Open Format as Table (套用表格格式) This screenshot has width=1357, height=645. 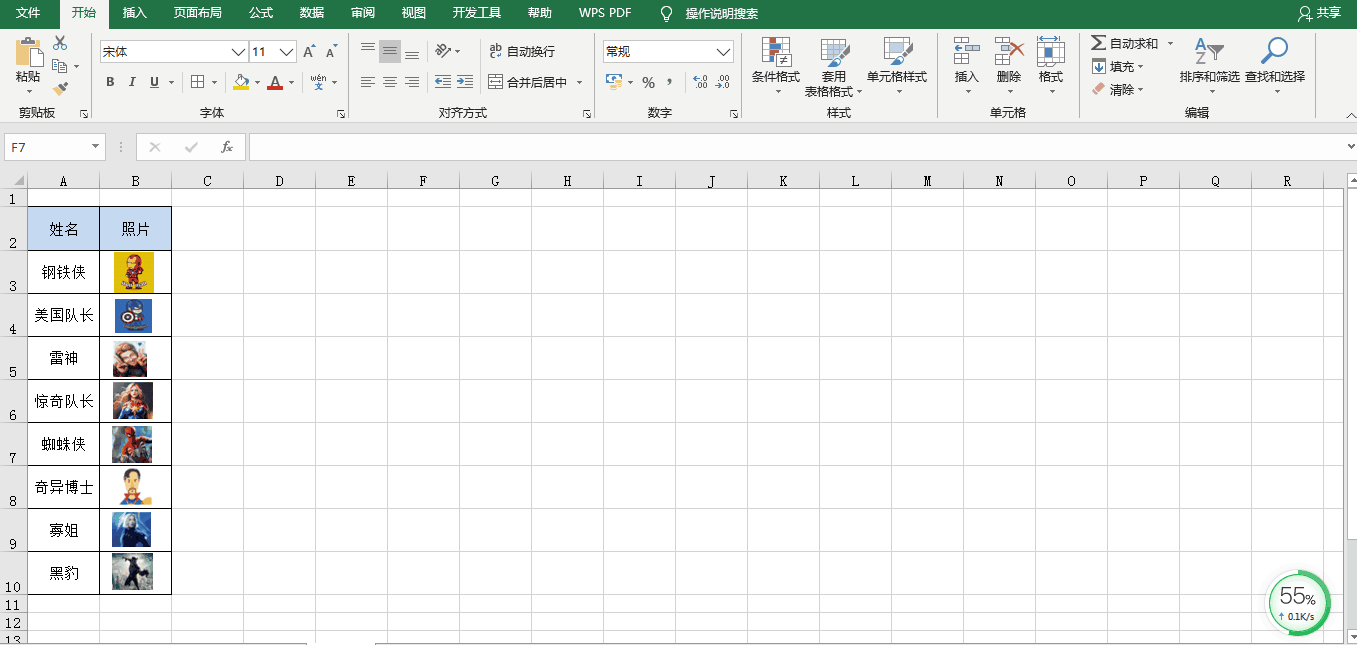834,67
